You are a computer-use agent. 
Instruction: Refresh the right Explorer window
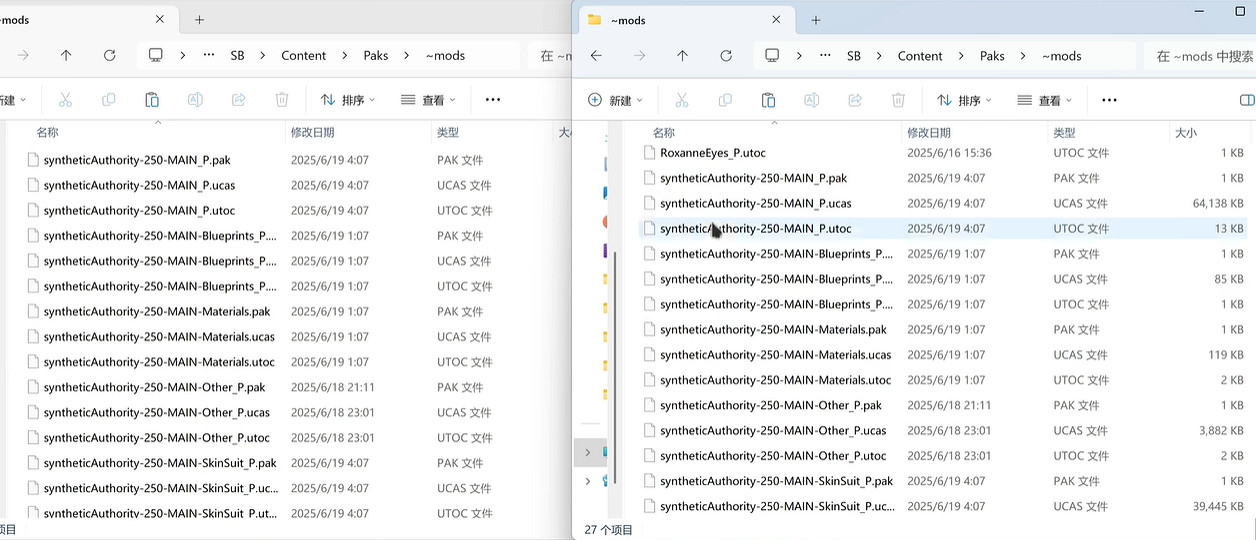726,56
